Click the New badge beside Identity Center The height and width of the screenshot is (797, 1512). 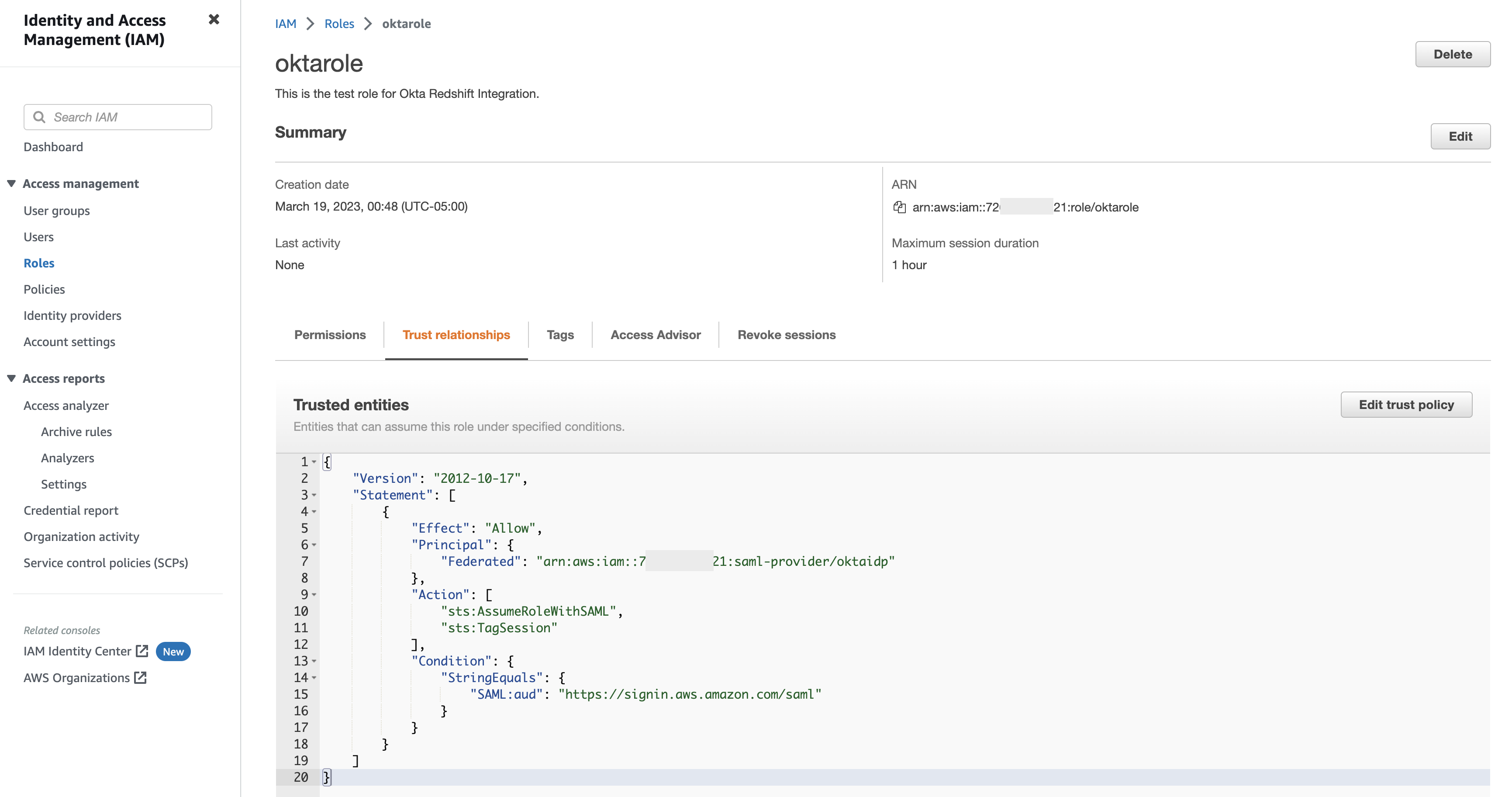(x=173, y=651)
